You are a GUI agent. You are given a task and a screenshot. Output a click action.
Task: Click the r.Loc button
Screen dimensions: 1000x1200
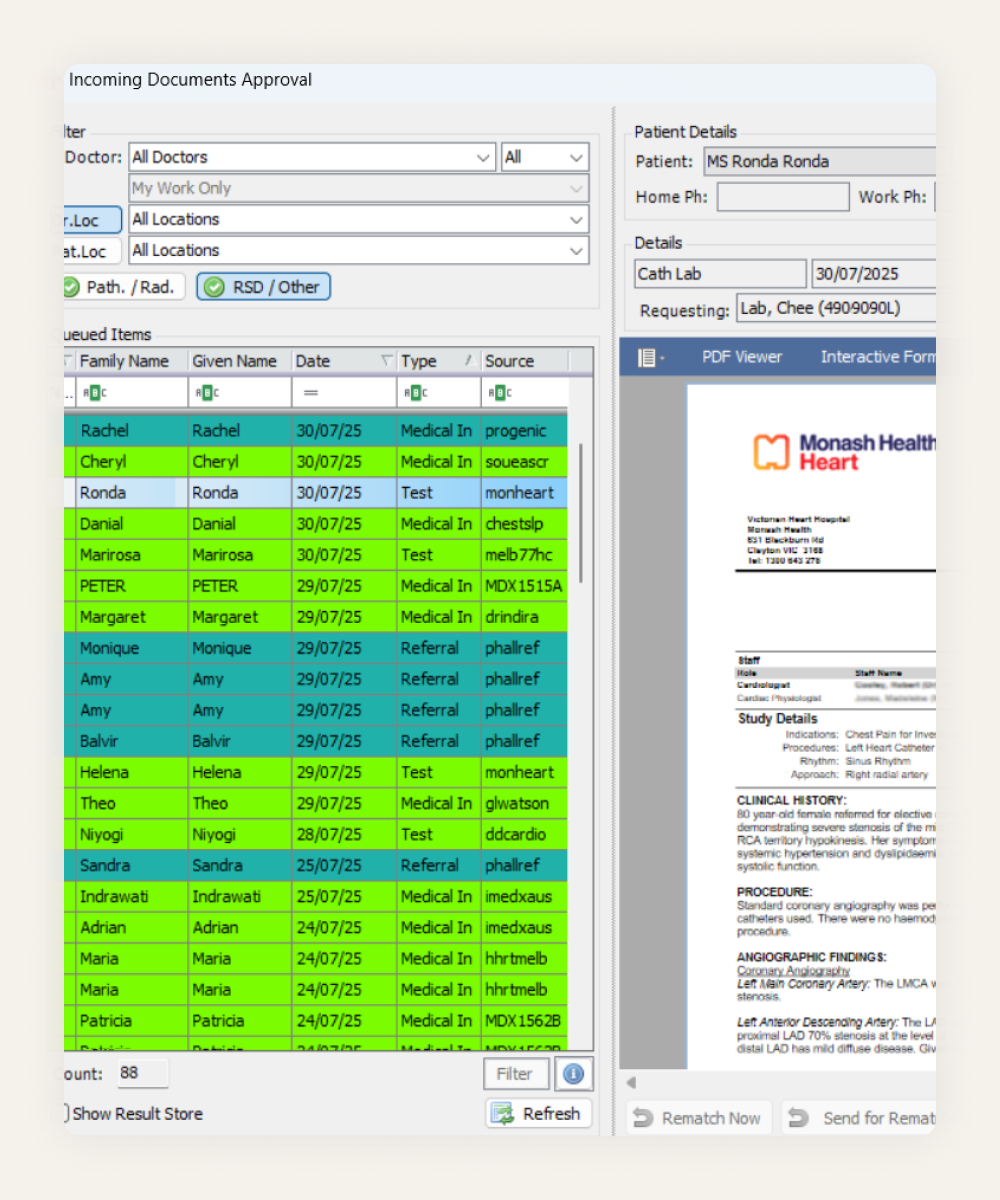click(x=92, y=219)
